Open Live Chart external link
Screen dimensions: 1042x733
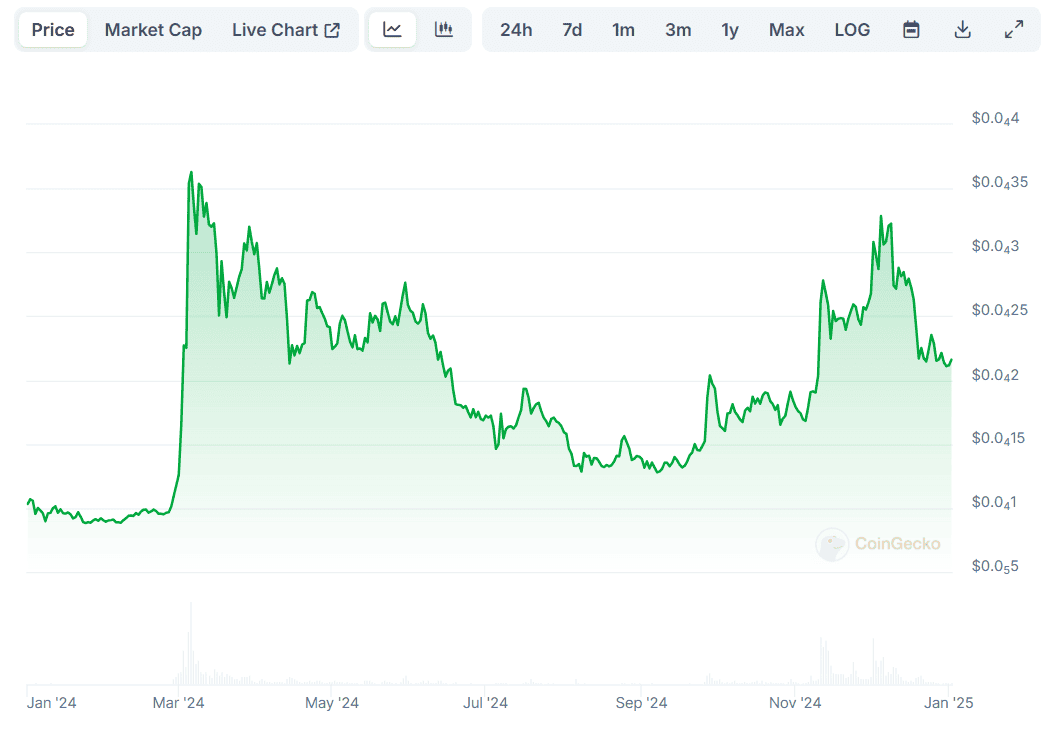click(286, 30)
